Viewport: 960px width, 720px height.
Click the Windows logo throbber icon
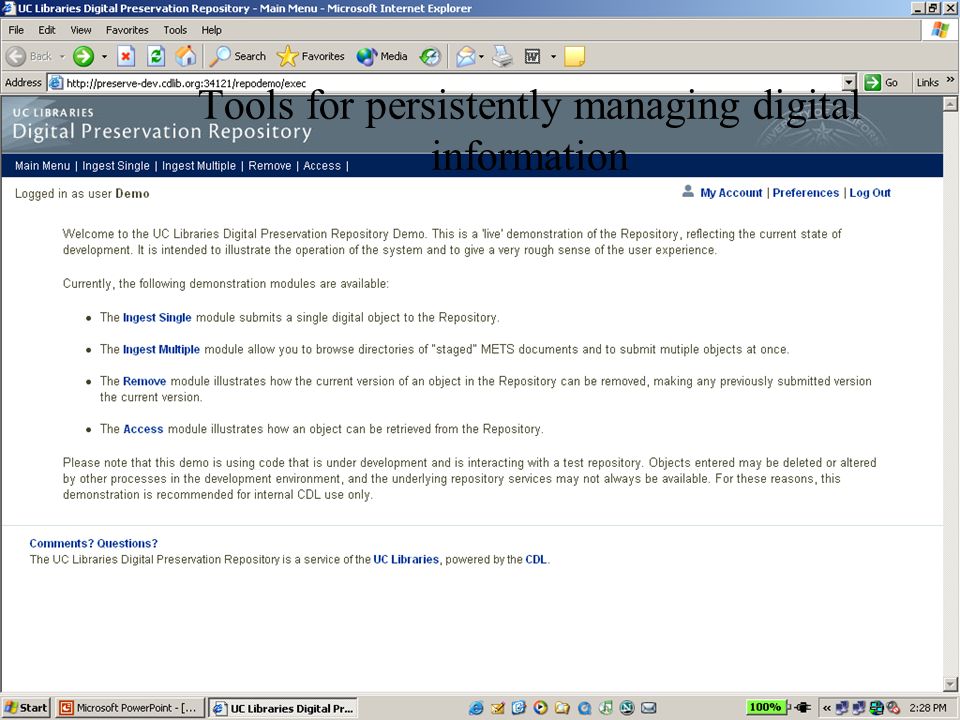(x=940, y=30)
